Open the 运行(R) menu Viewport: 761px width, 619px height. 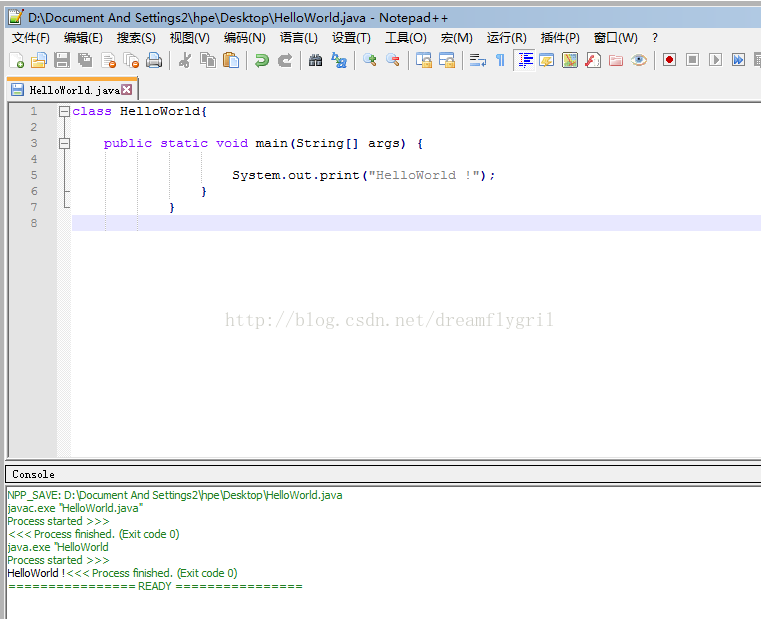coord(507,38)
